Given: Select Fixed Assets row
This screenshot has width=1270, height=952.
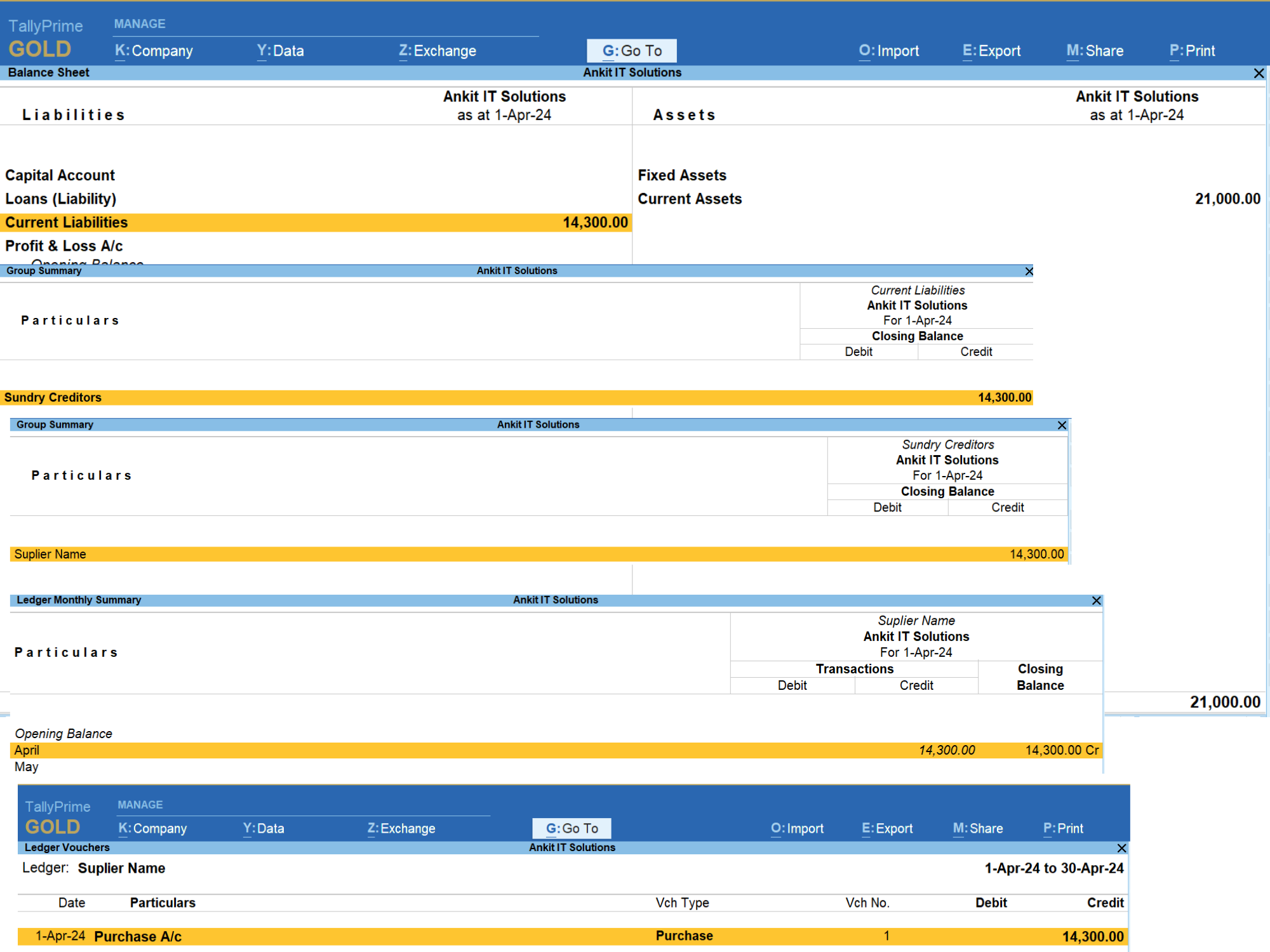Looking at the screenshot, I should pos(949,175).
